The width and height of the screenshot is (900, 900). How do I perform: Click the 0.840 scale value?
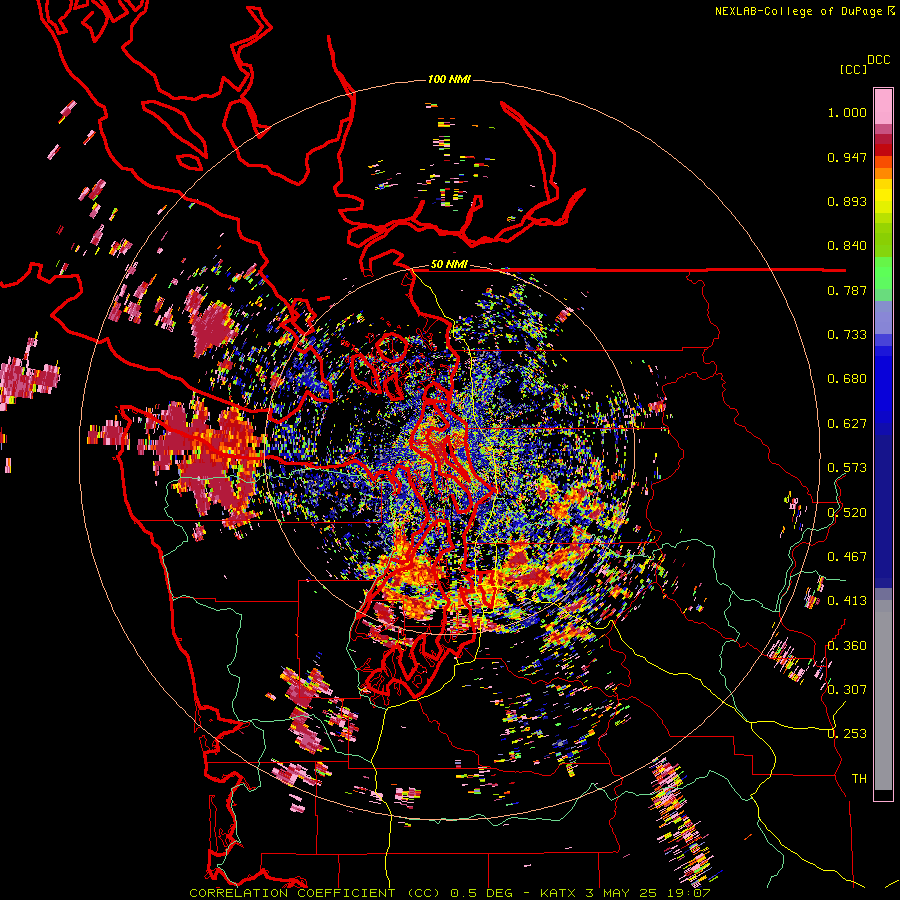pyautogui.click(x=847, y=246)
